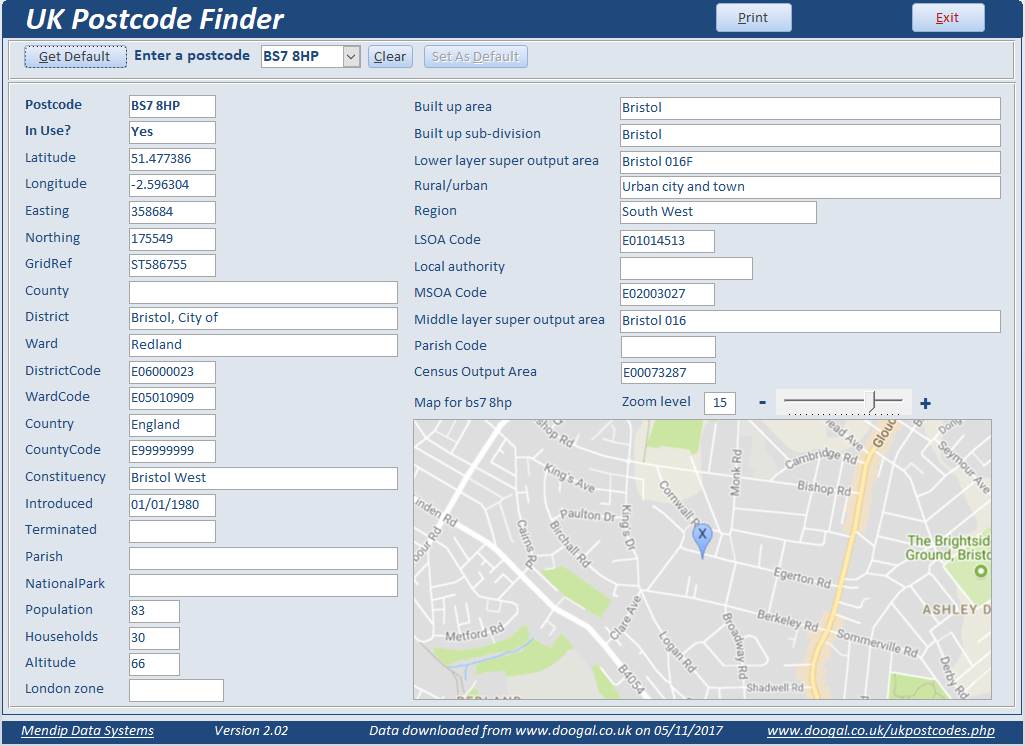Click the Easting field 358684
1025x746 pixels.
(x=172, y=212)
